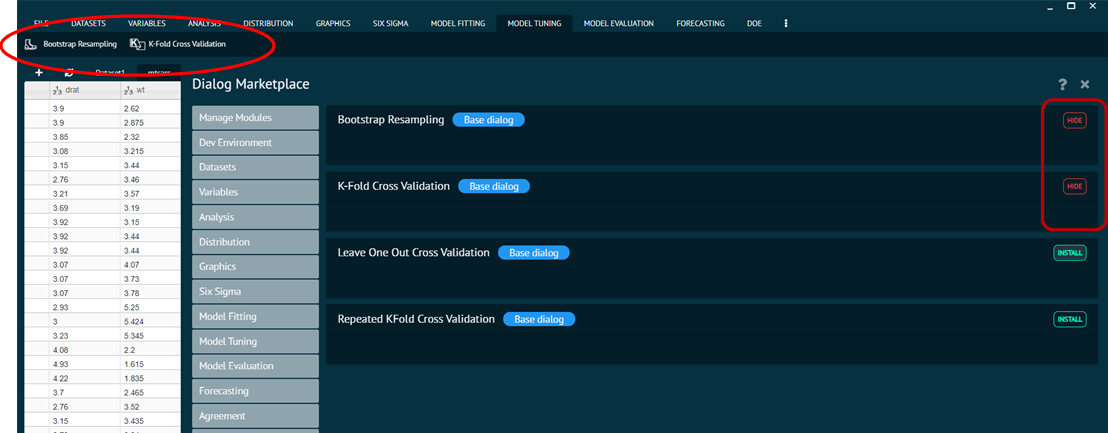Select the cell with value 3.215
This screenshot has width=1108, height=433.
[150, 151]
